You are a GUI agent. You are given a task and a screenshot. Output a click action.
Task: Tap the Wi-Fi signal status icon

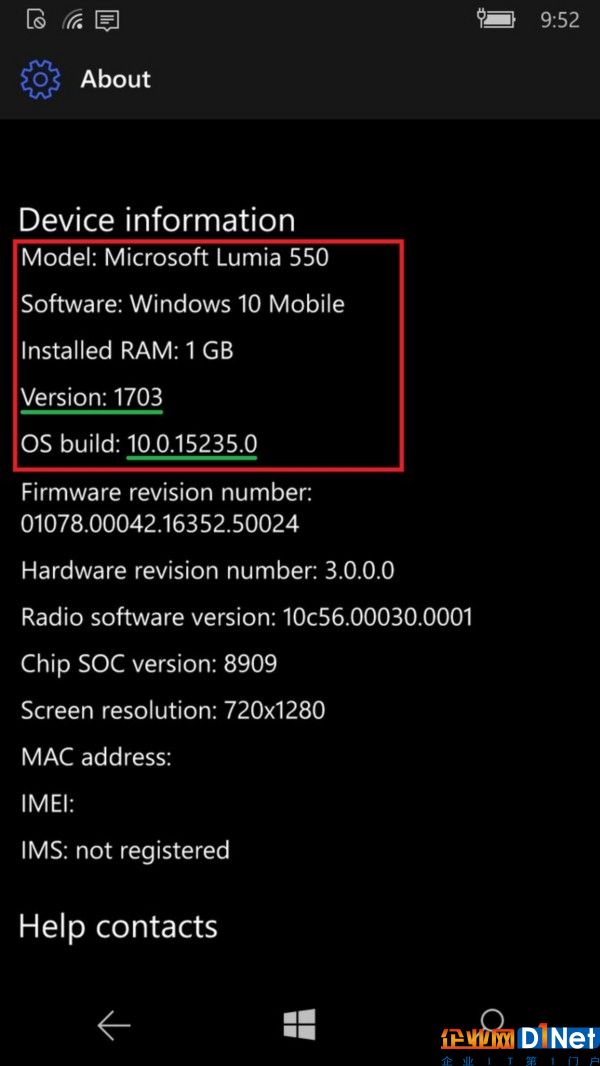[x=72, y=20]
